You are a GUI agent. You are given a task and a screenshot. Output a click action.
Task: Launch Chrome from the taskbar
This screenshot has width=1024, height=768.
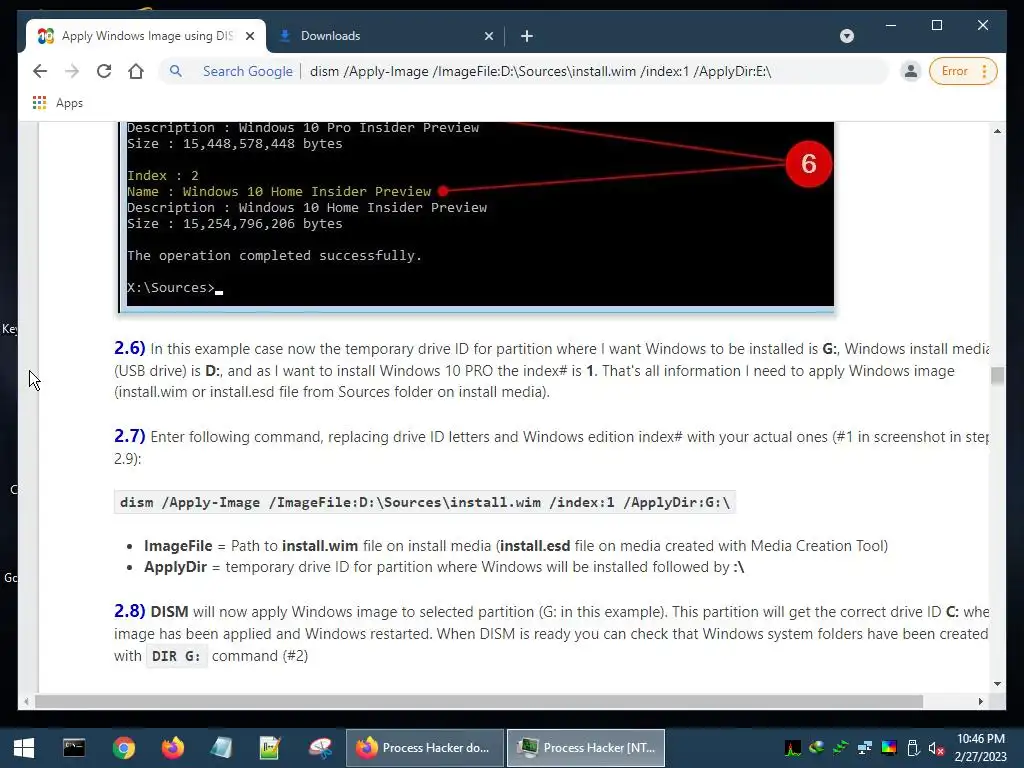[x=123, y=748]
